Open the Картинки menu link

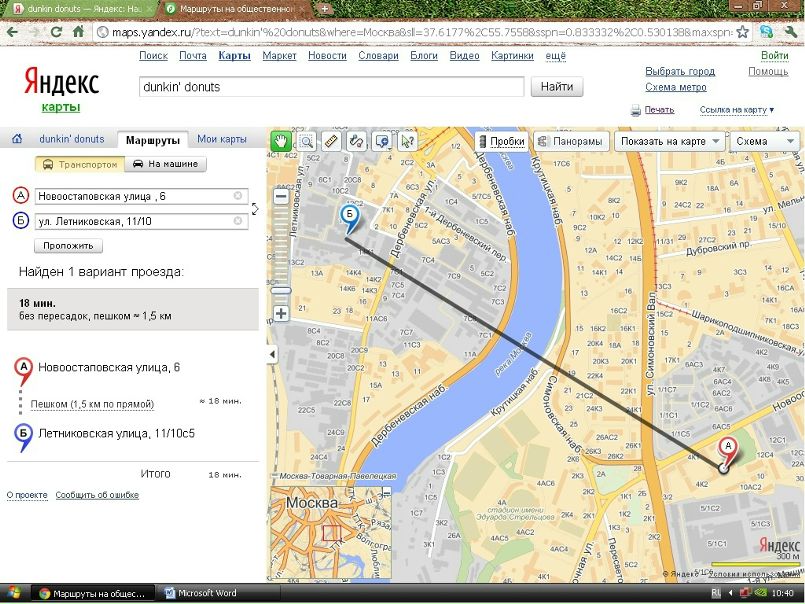pos(512,55)
